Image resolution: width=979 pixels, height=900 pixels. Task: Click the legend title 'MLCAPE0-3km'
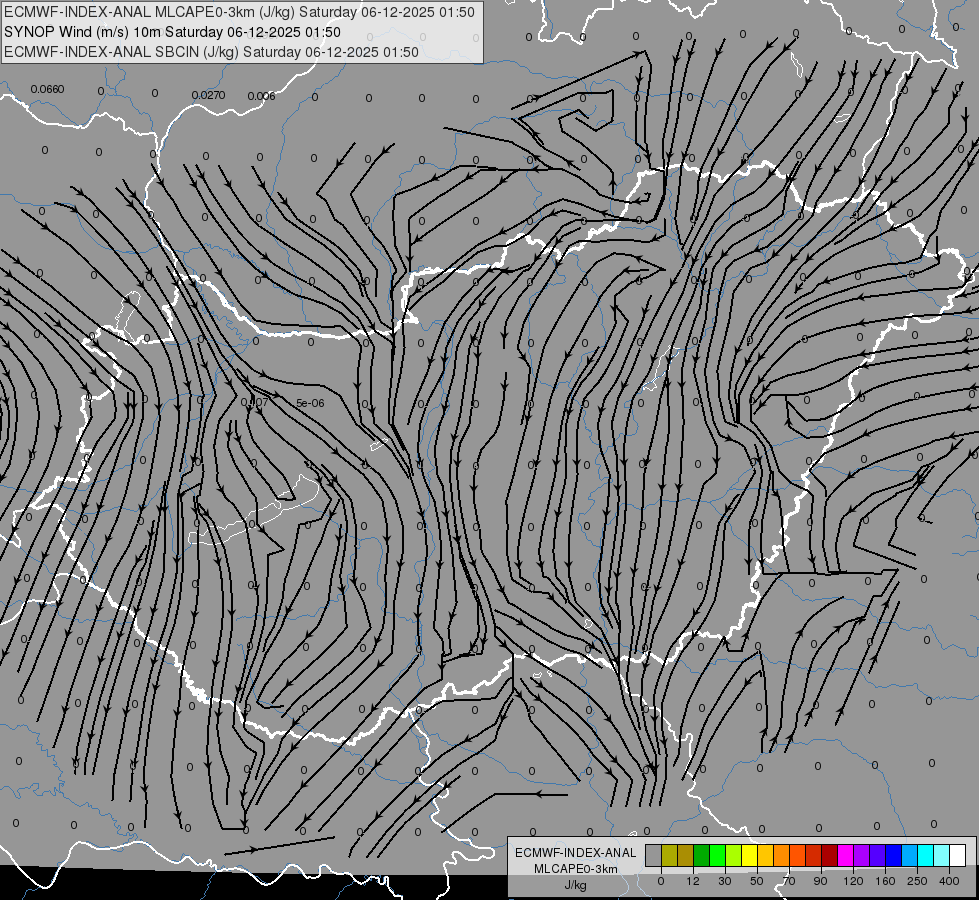coord(575,869)
